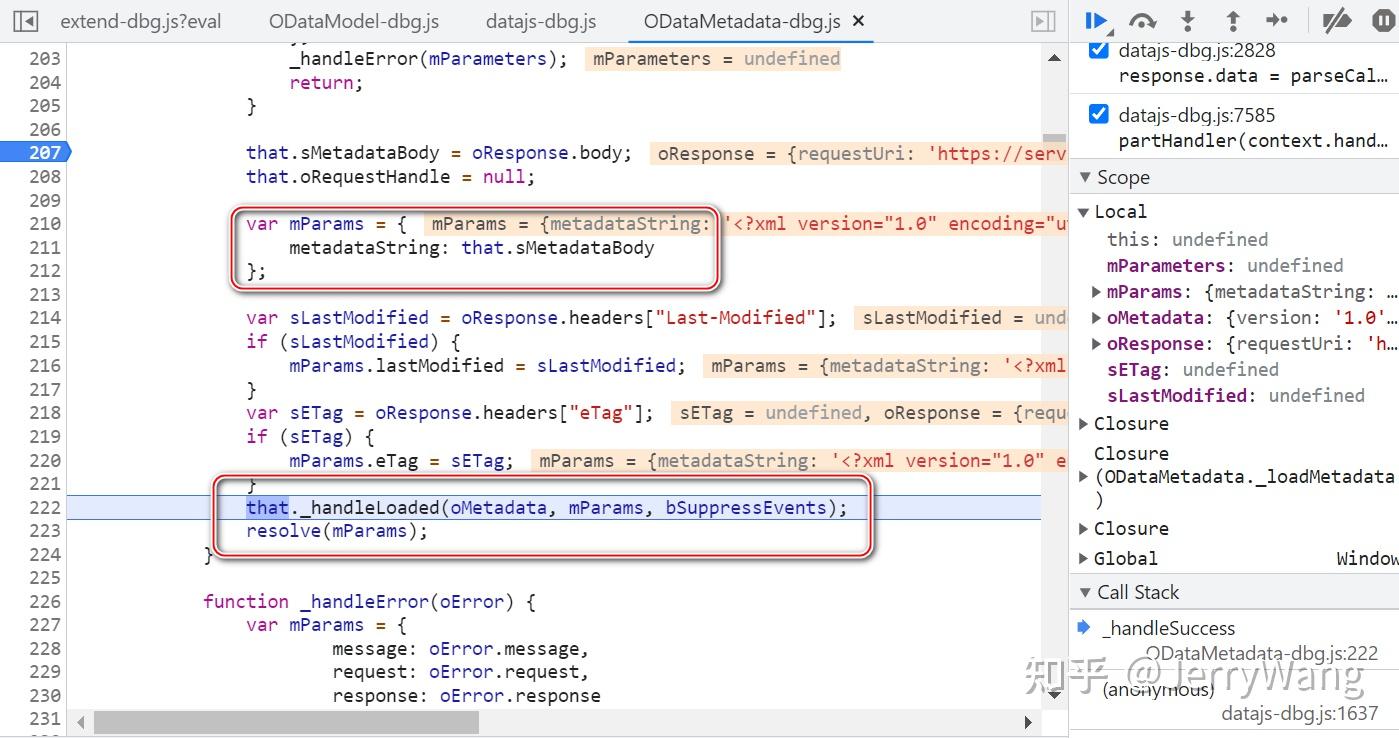
Task: Expand the last Closure scope
Action: (x=1084, y=529)
